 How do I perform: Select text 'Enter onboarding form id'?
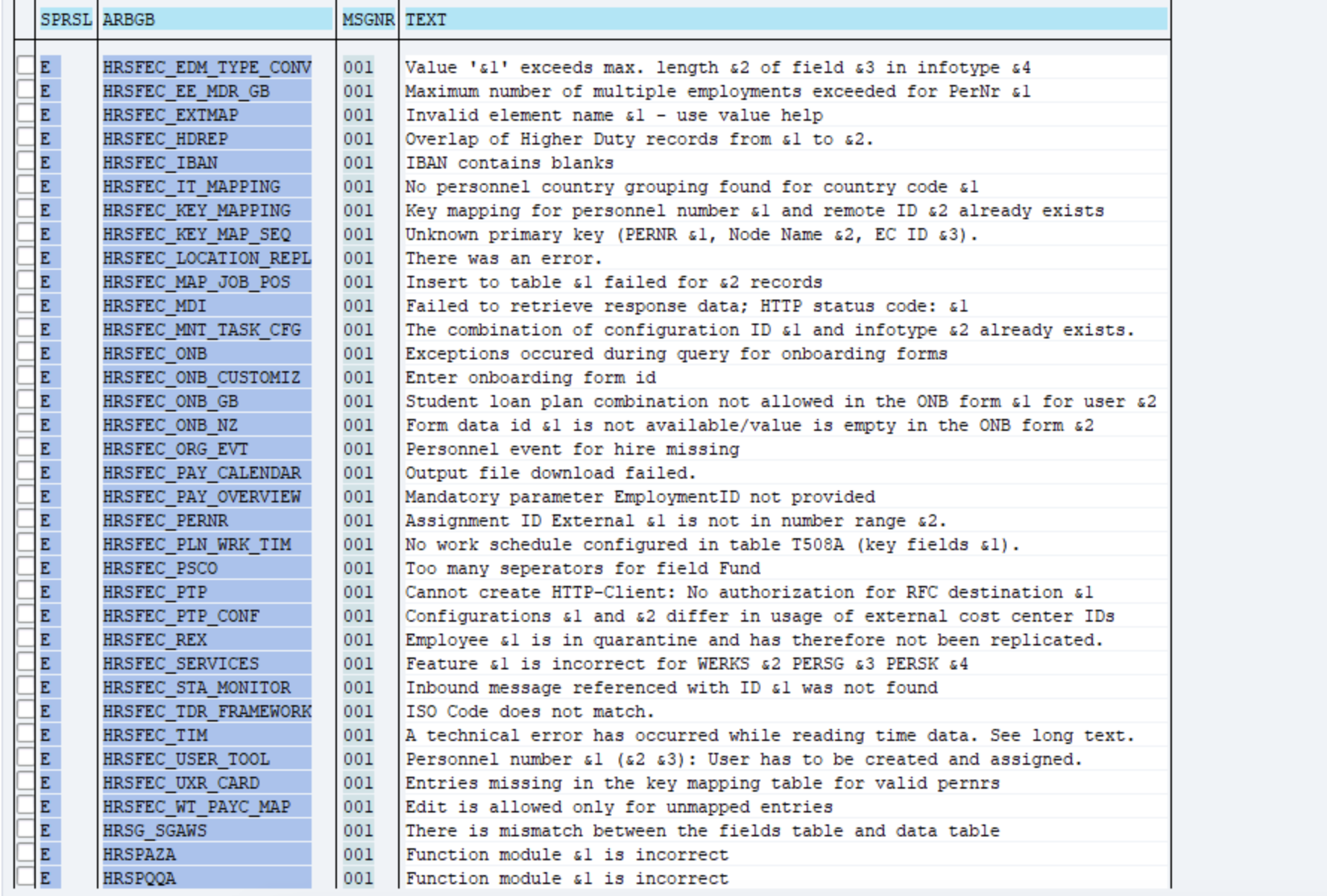530,377
